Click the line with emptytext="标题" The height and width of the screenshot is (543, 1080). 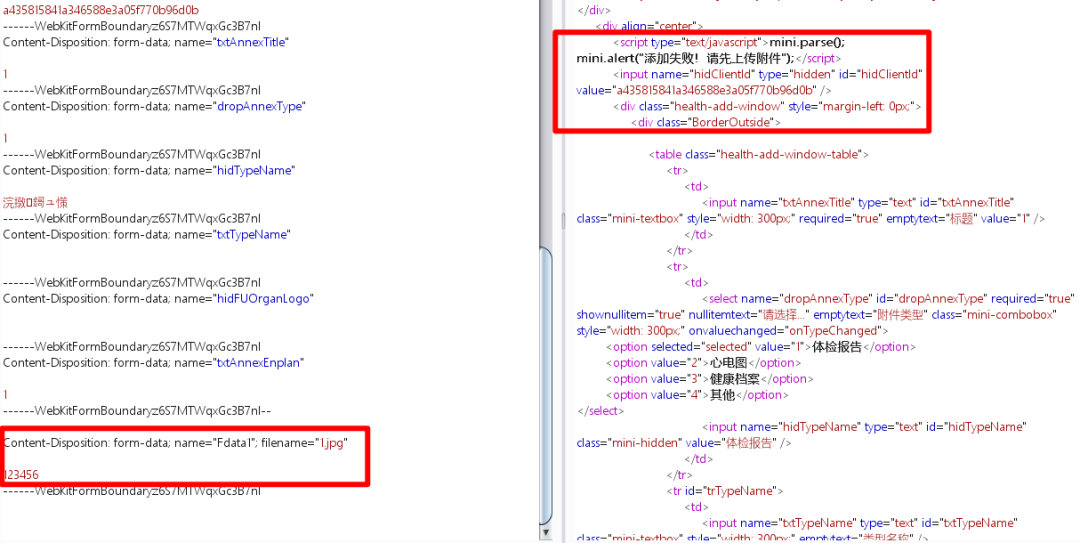coord(811,218)
